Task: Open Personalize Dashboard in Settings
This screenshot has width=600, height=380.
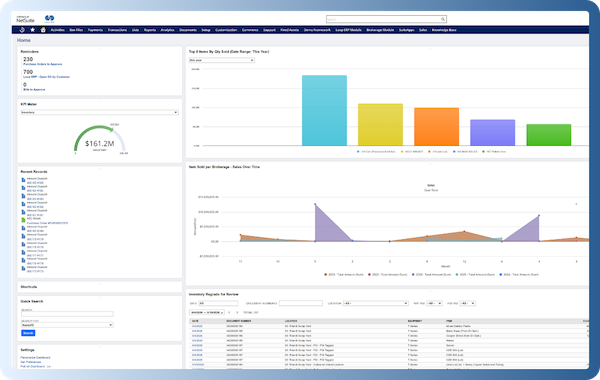Action: [35, 358]
